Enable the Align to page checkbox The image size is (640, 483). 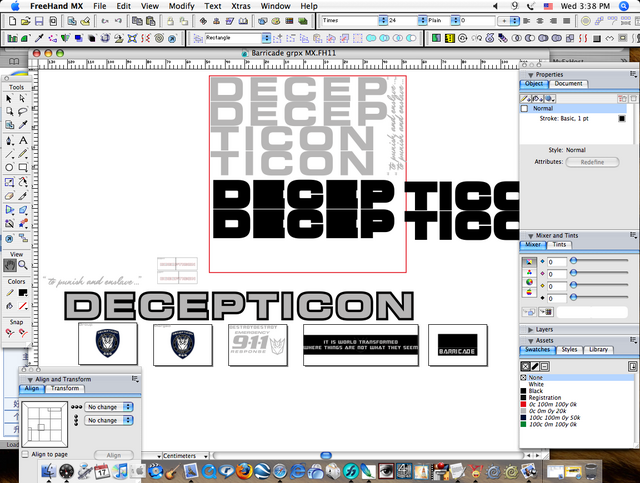(x=25, y=454)
